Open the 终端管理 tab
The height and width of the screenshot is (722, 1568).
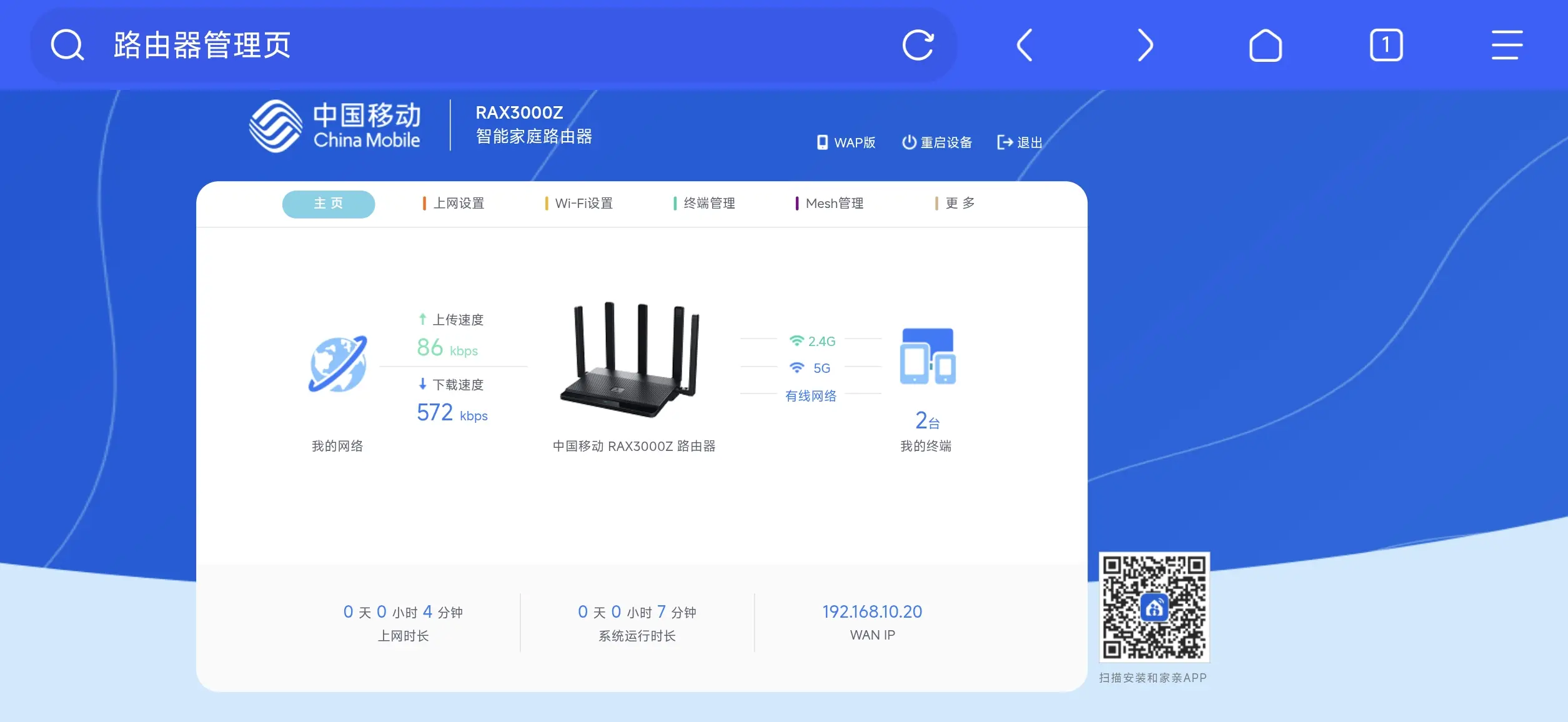pos(705,204)
